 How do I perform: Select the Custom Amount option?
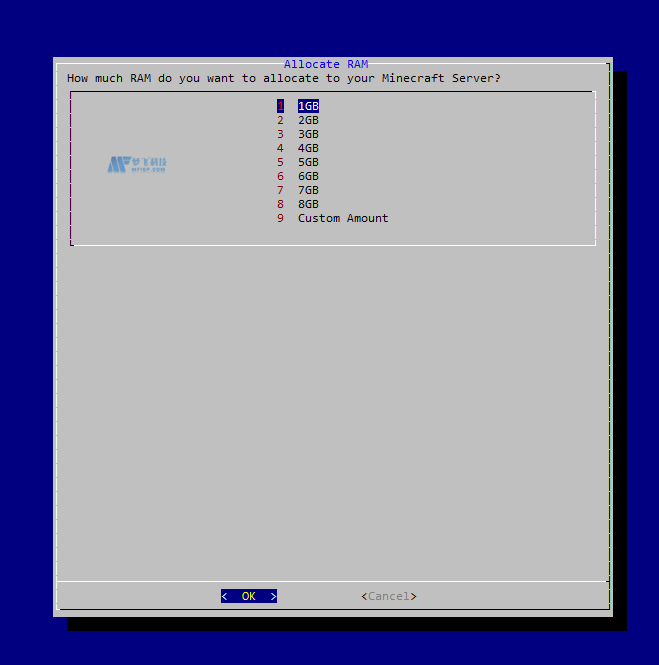click(x=342, y=218)
